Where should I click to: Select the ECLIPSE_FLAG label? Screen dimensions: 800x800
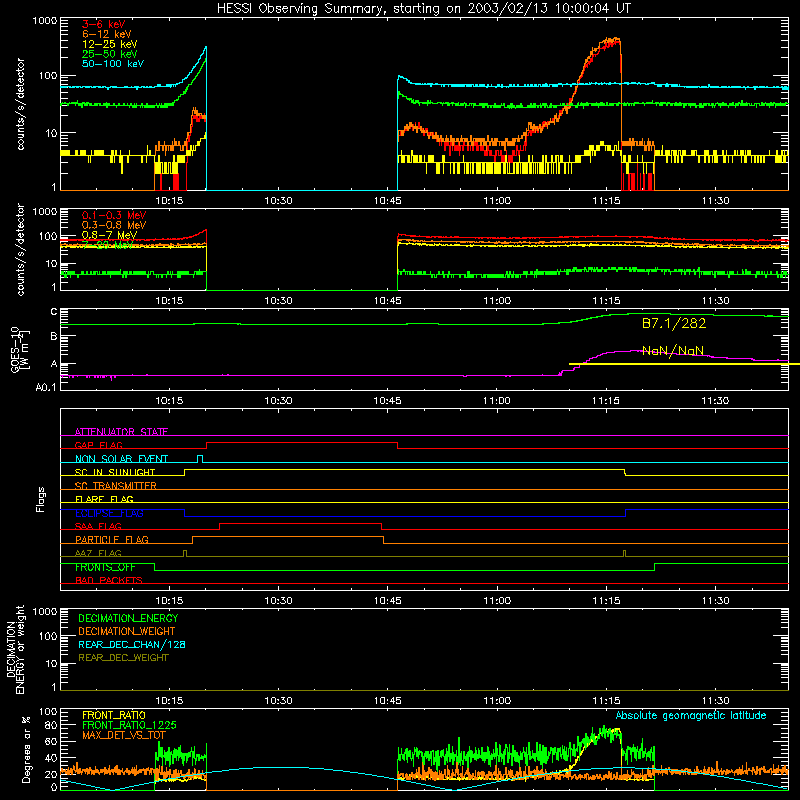(x=109, y=513)
